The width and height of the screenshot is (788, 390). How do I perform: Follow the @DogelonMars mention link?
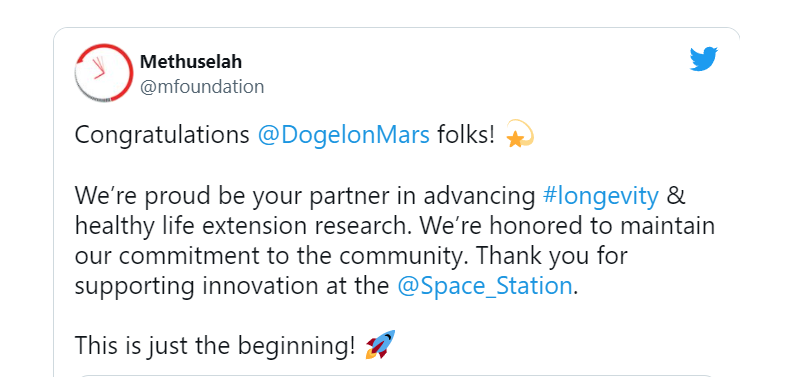point(344,136)
